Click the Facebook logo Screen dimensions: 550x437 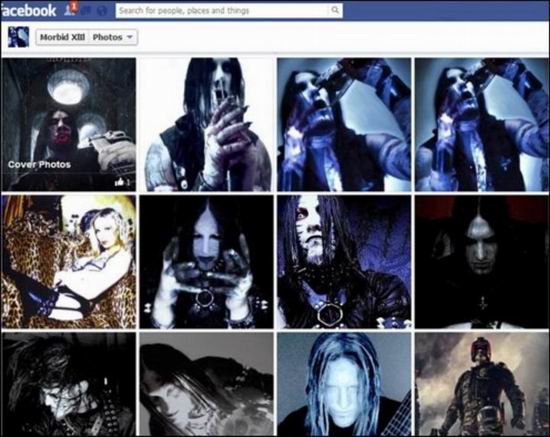[28, 10]
